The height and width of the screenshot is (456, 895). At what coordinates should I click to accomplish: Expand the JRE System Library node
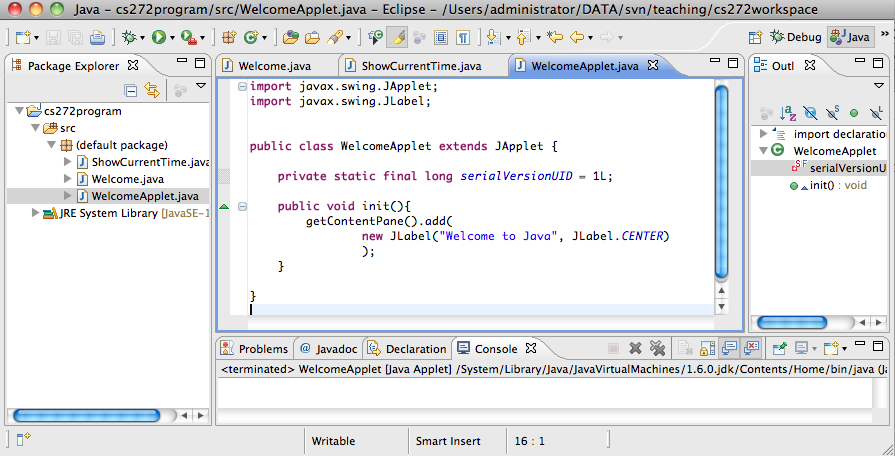click(35, 213)
